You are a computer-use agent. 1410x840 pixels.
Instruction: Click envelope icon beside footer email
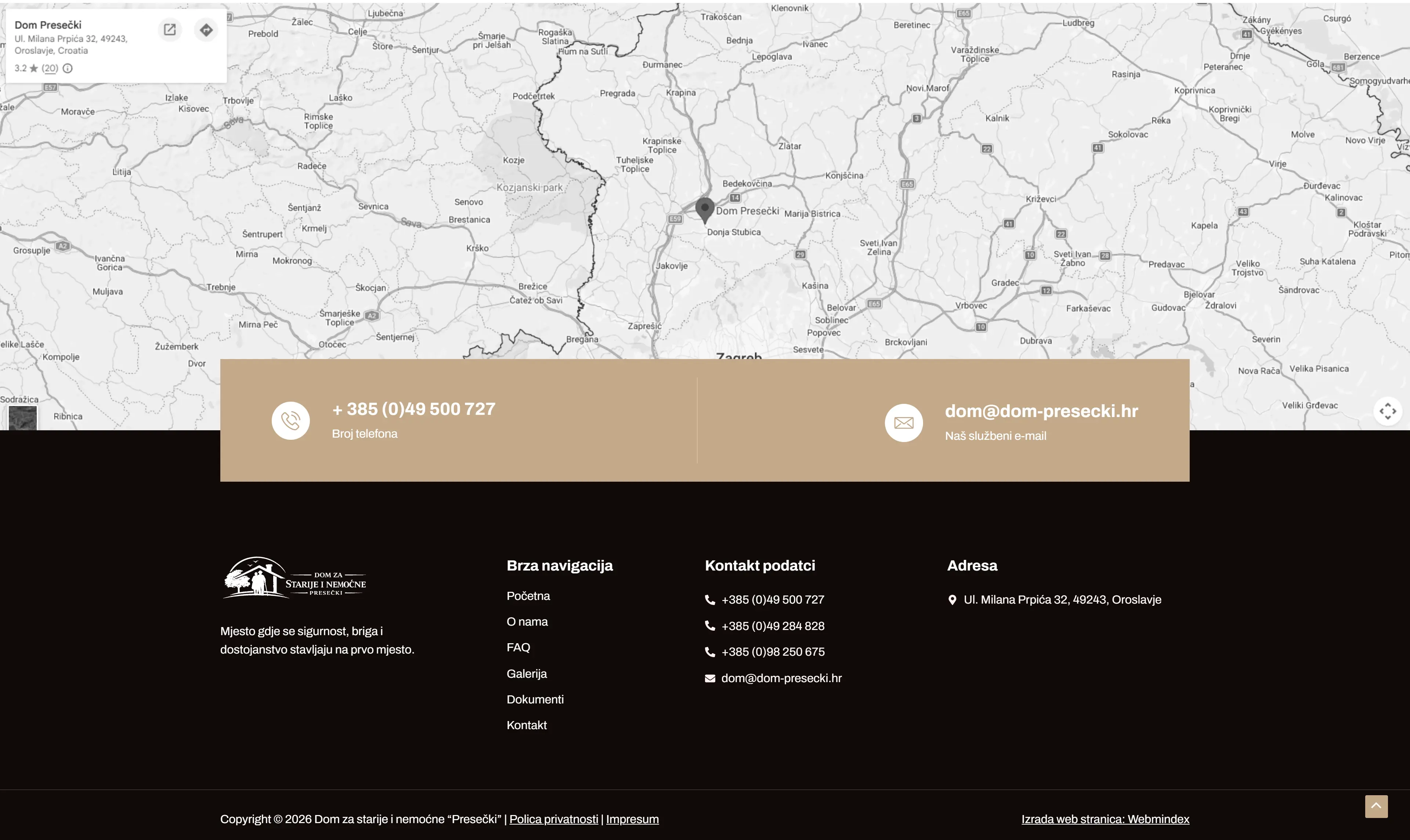[x=710, y=678]
